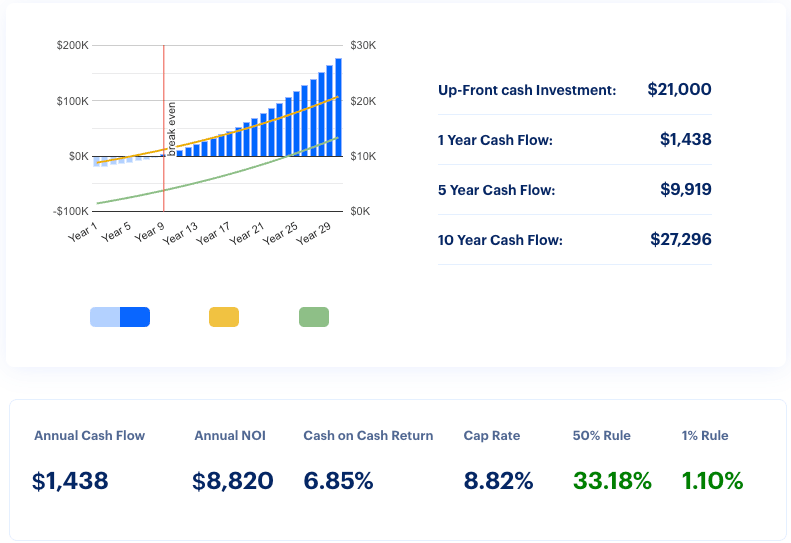Click the Annual Cash Flow heading
This screenshot has height=543, width=791.
[x=89, y=436]
